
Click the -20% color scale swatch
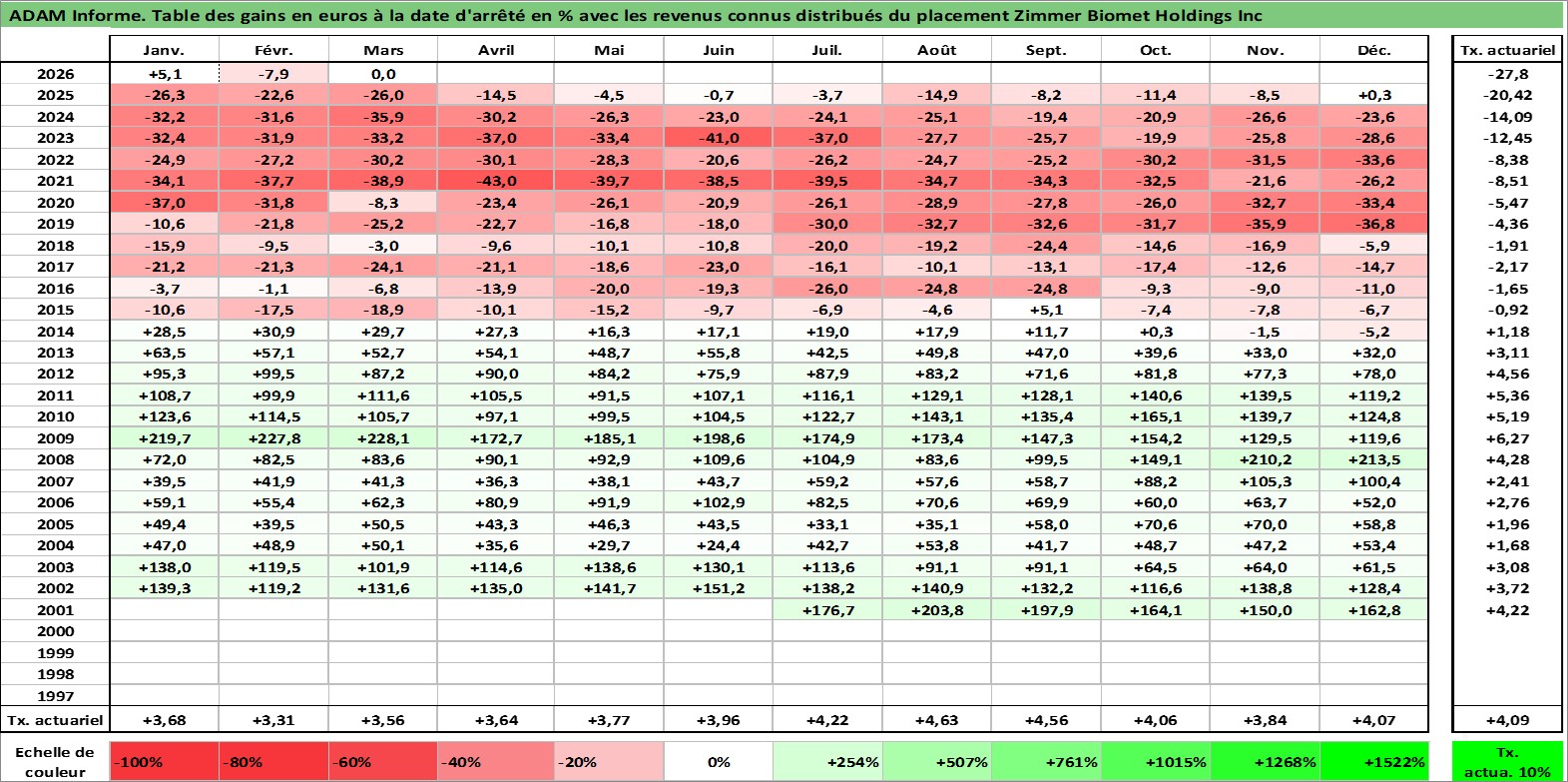click(608, 762)
